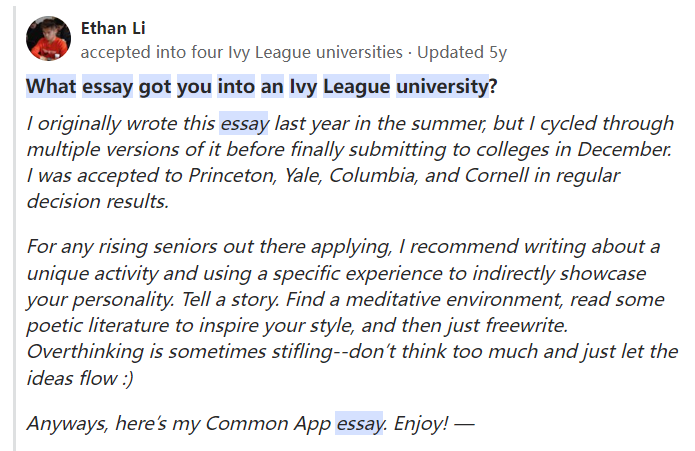Image resolution: width=695 pixels, height=451 pixels.
Task: Click the highlighted word 'What' in the title
Action: coord(51,86)
